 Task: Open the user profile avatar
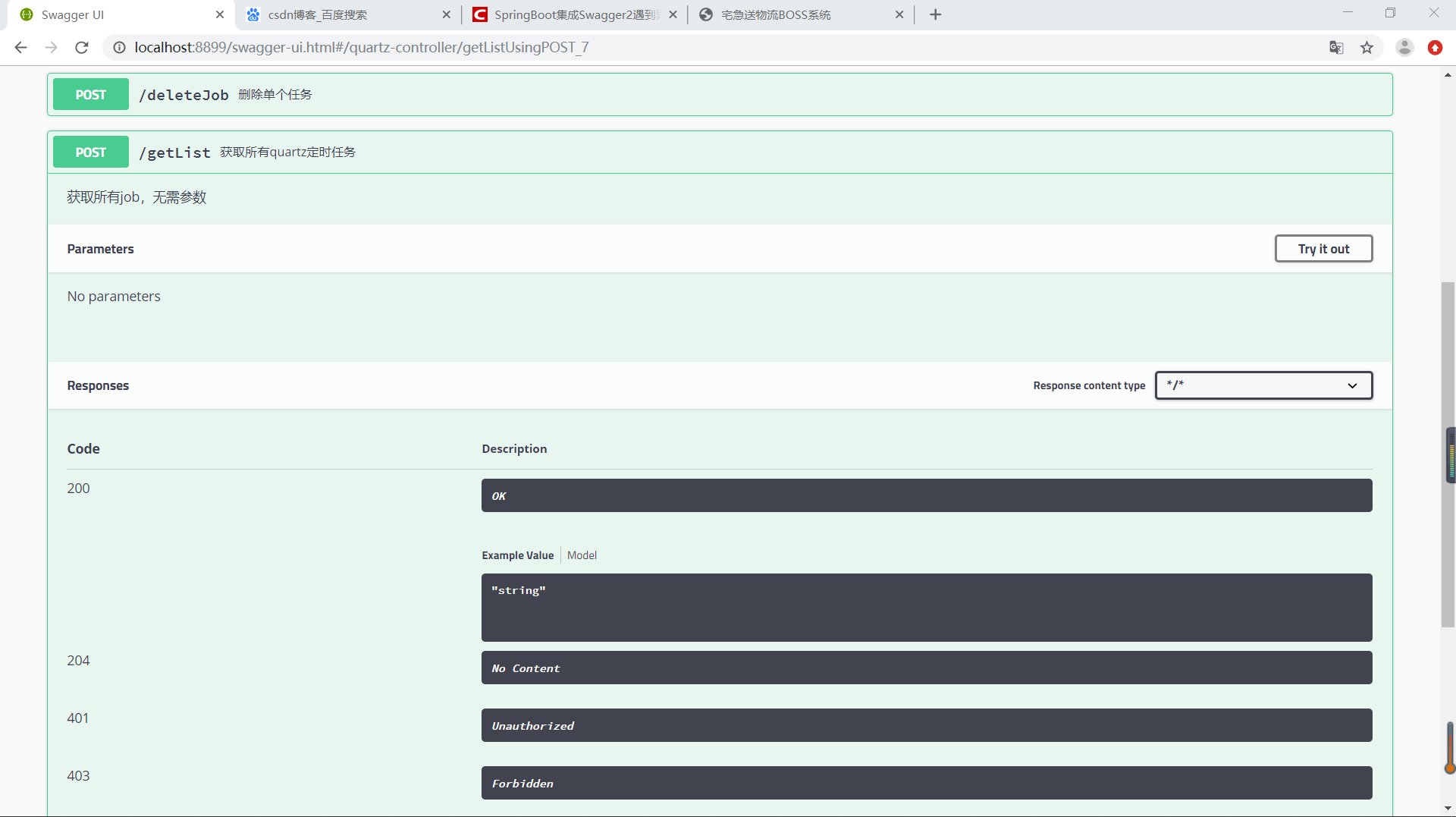(x=1404, y=47)
